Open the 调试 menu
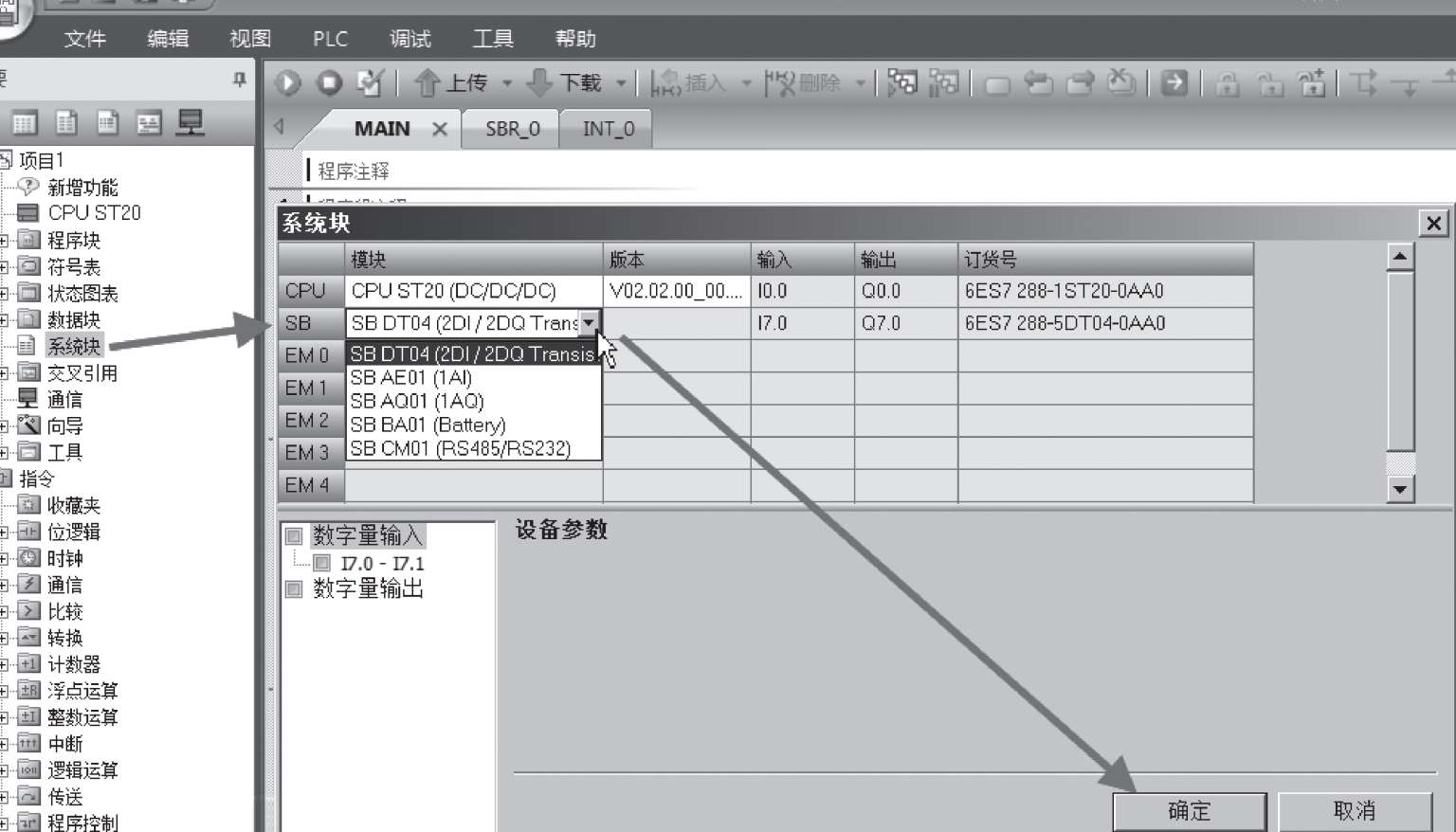 [x=410, y=39]
